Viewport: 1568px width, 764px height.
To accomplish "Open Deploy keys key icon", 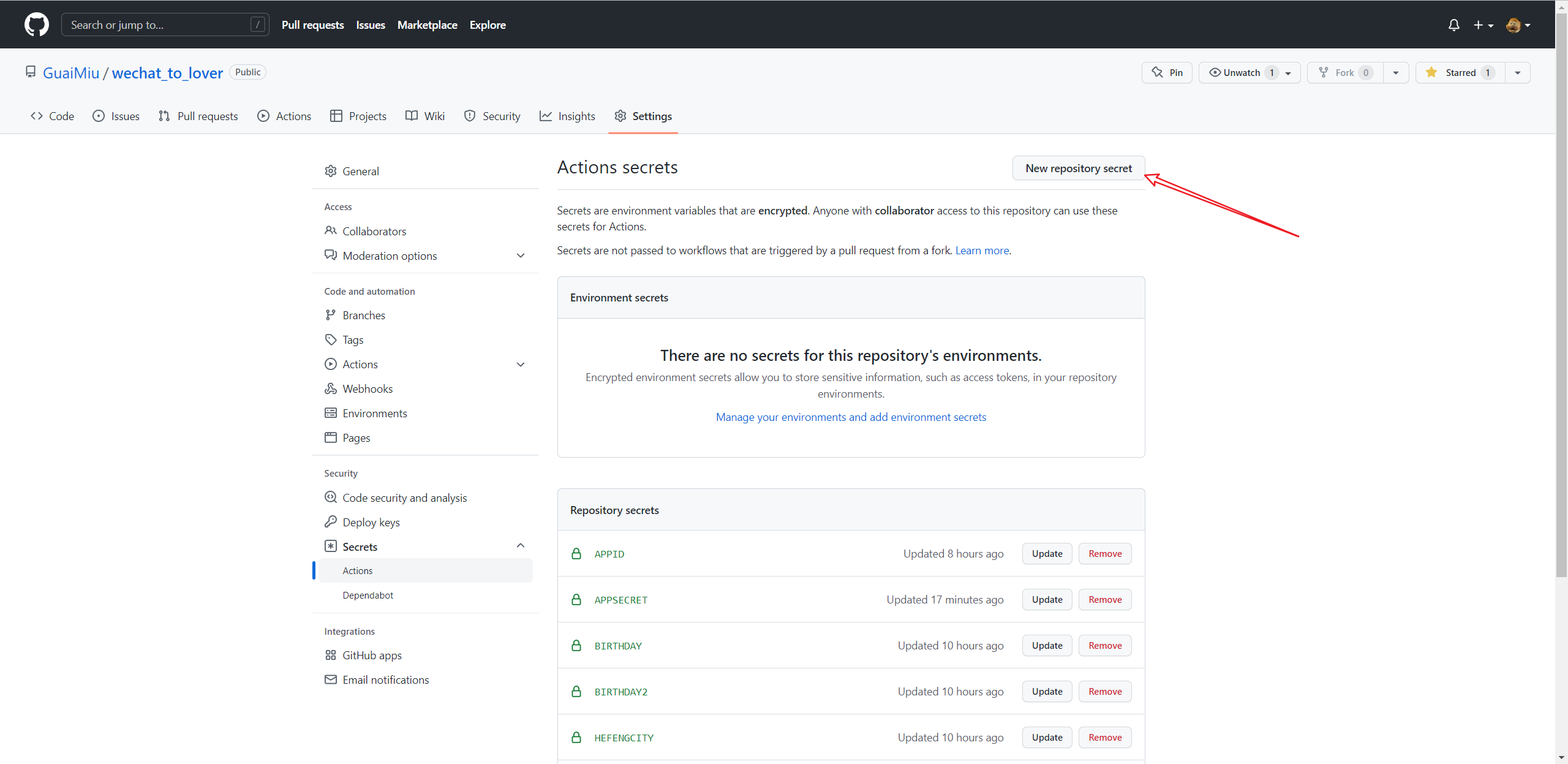I will (331, 521).
